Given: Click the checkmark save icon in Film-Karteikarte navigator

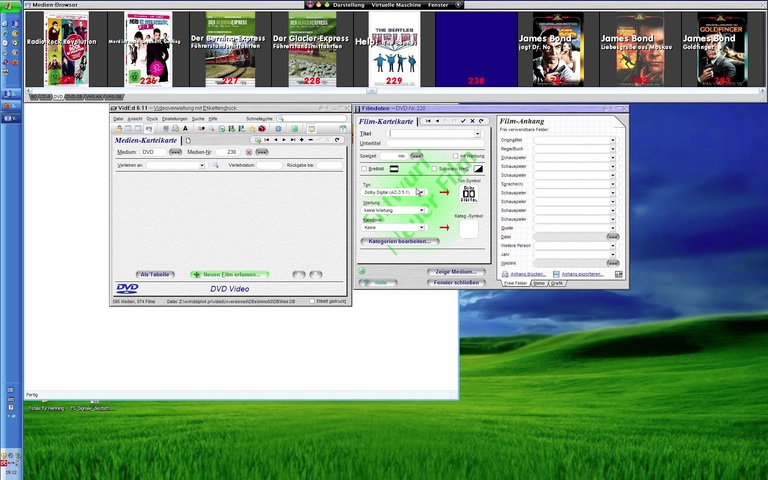Looking at the screenshot, I should [x=463, y=121].
